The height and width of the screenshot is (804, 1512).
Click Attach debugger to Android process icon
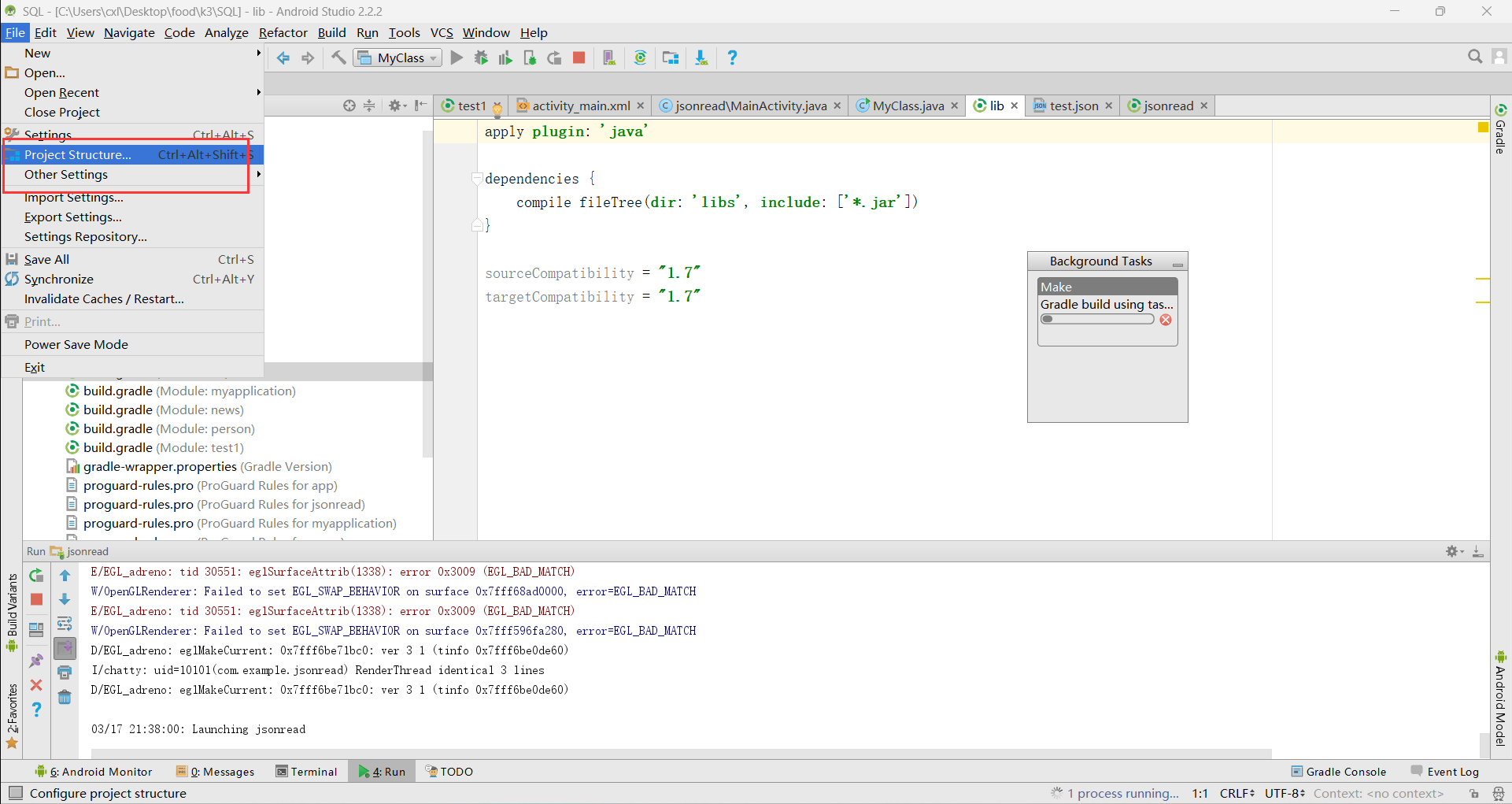(530, 57)
